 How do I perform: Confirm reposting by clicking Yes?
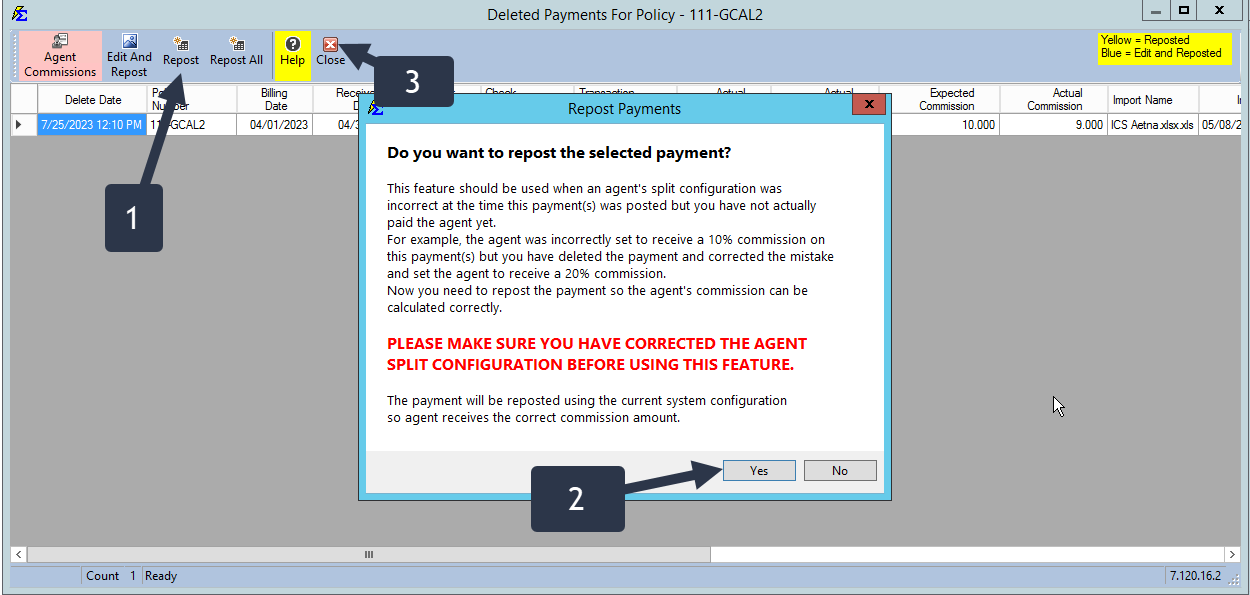tap(758, 470)
